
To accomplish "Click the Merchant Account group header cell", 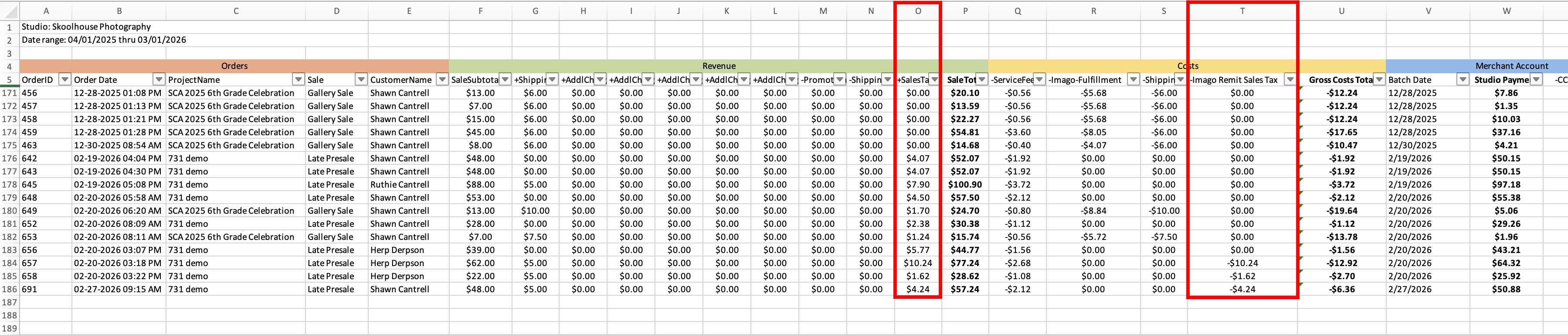I will pos(1511,66).
